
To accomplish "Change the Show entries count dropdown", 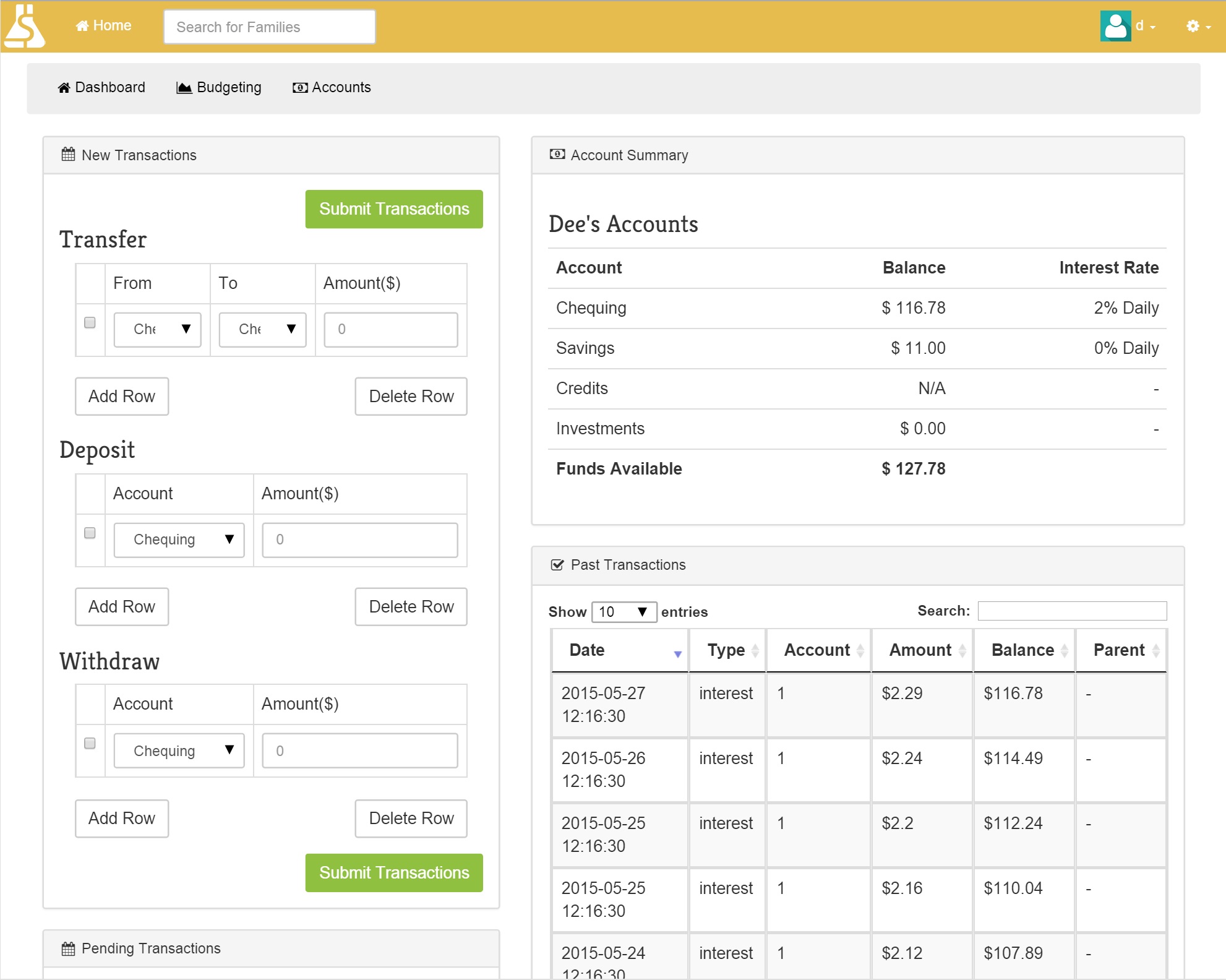I will tap(624, 612).
